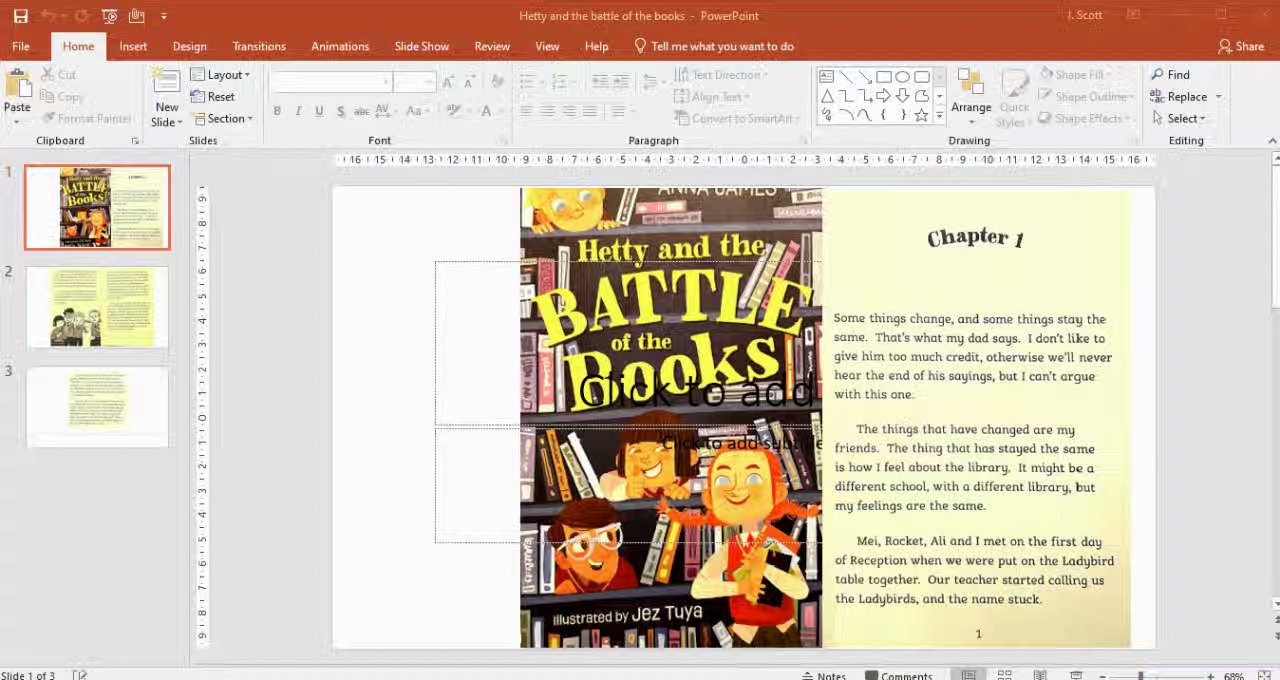The width and height of the screenshot is (1280, 680).
Task: Click the Find magnifier button
Action: coord(1170,75)
